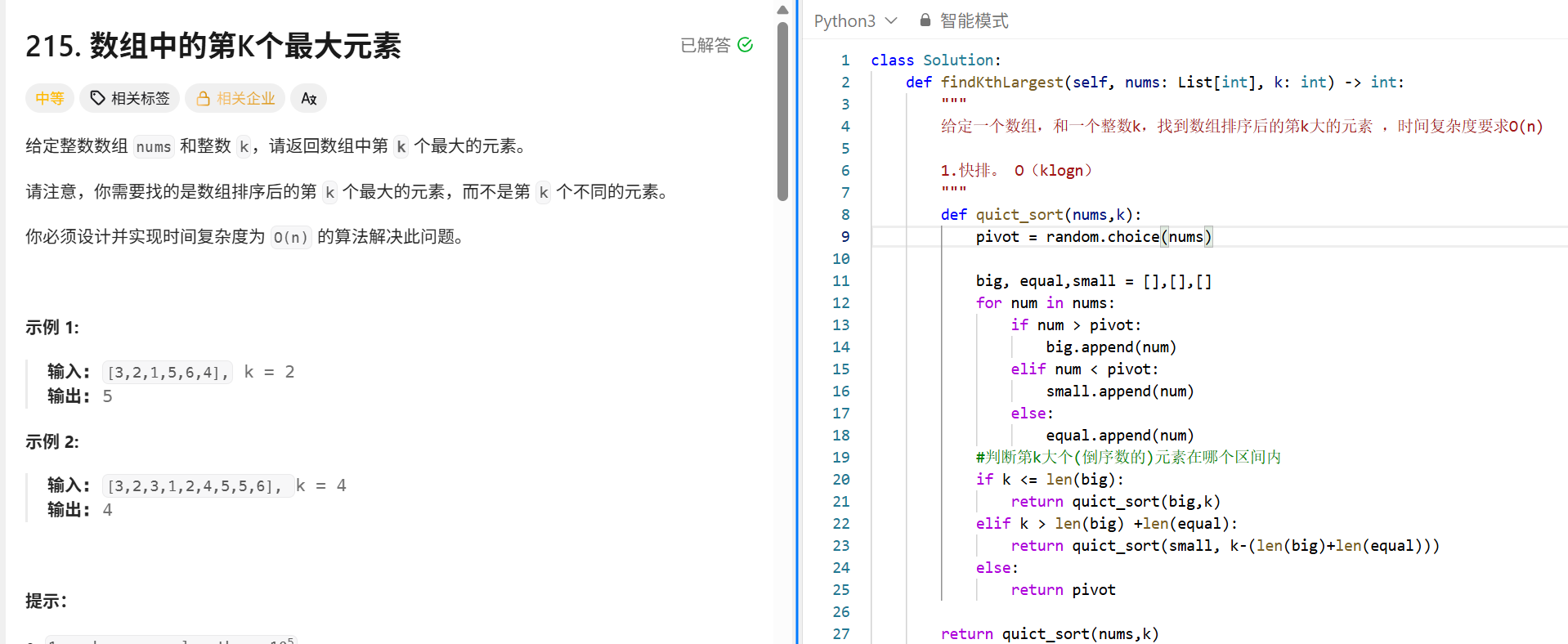This screenshot has width=1568, height=644.
Task: Click line number 27 in editor gutter
Action: tap(841, 634)
